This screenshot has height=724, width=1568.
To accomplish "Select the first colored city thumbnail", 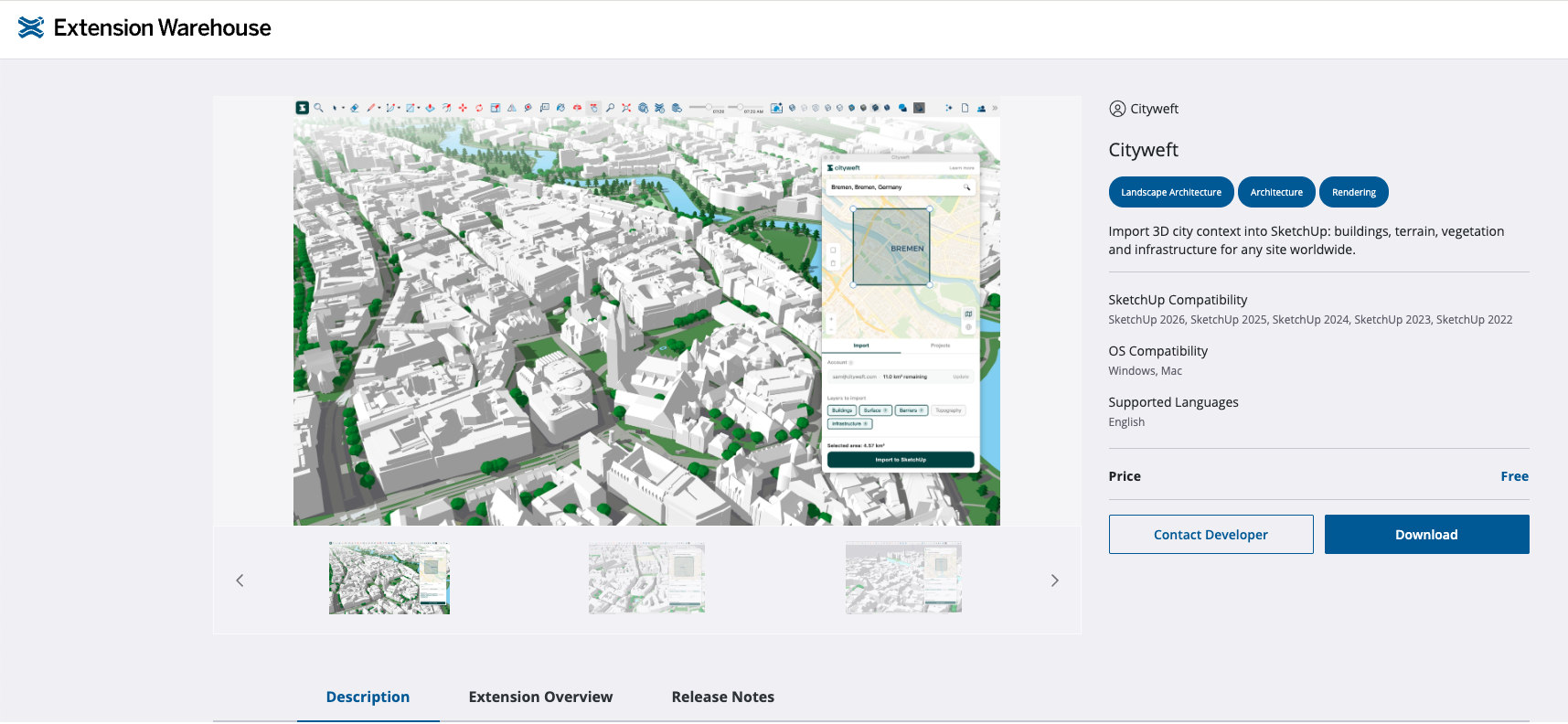I will coord(389,578).
